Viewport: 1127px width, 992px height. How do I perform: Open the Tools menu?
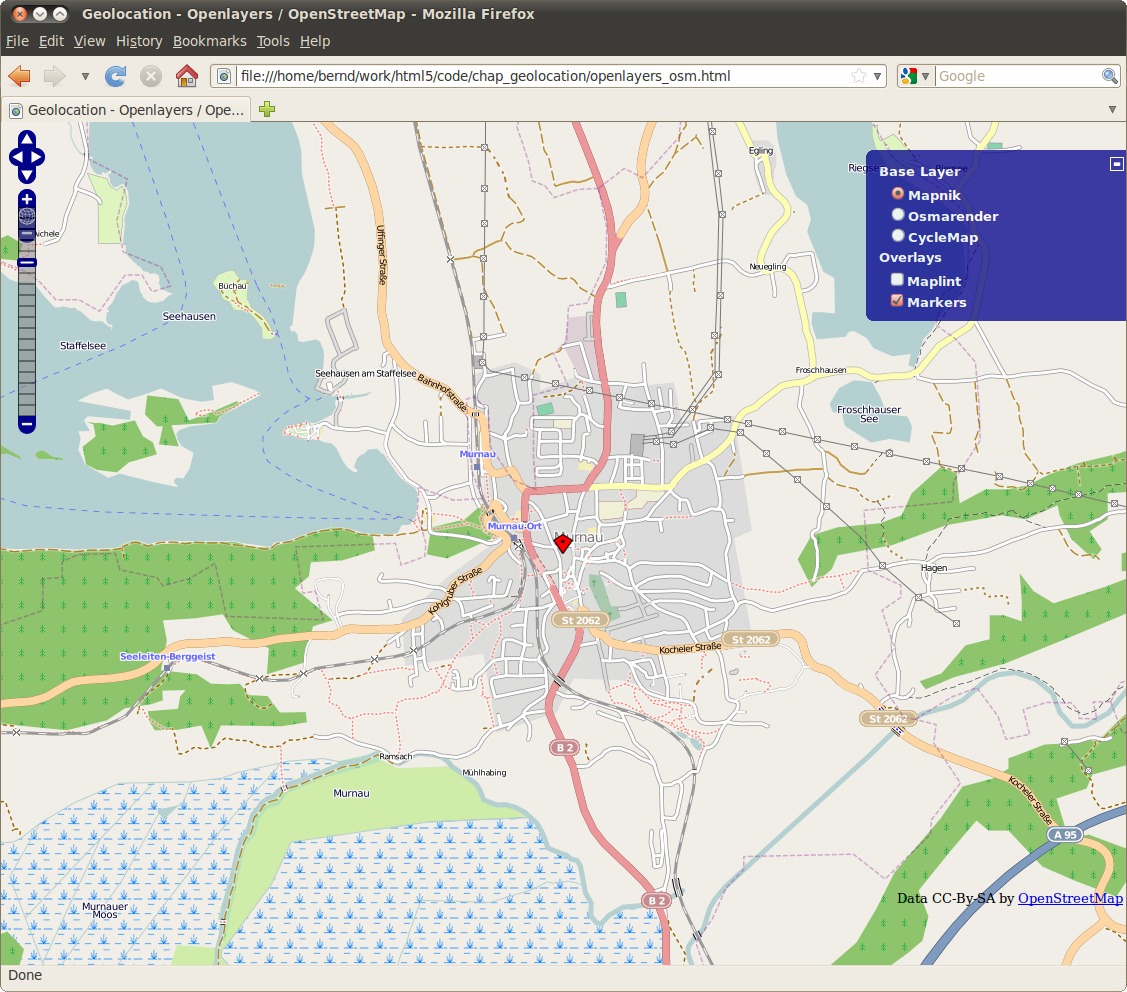[x=272, y=41]
